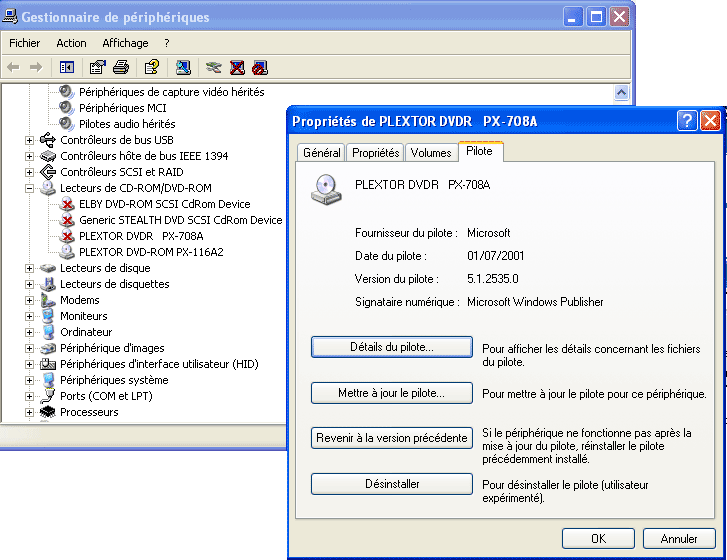Open Properties via the toolbar icon
This screenshot has width=727, height=560.
pyautogui.click(x=97, y=68)
